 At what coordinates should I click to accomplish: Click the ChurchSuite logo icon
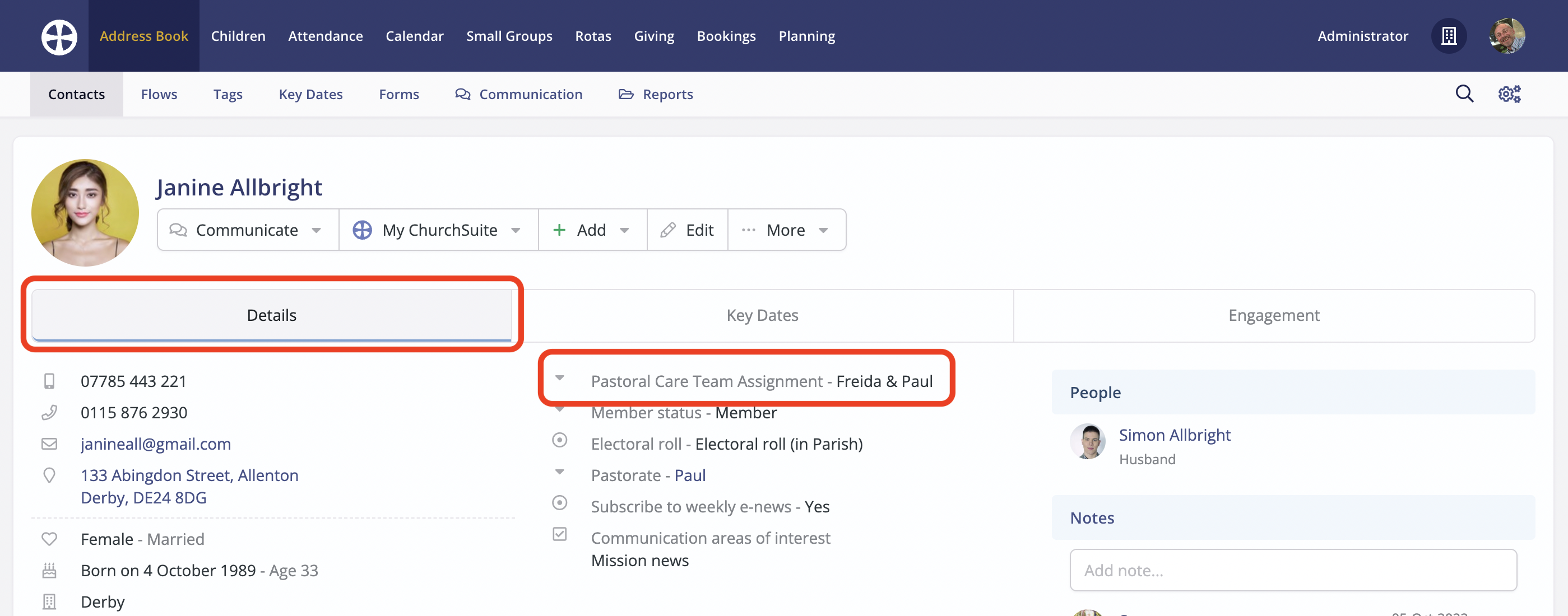point(59,36)
